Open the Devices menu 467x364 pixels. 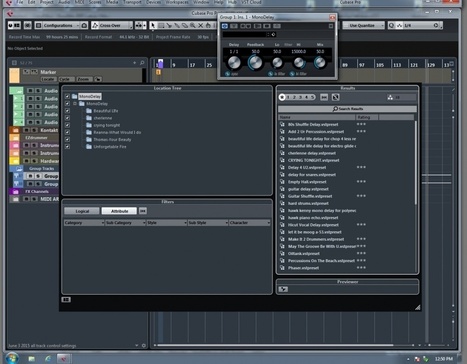153,2
